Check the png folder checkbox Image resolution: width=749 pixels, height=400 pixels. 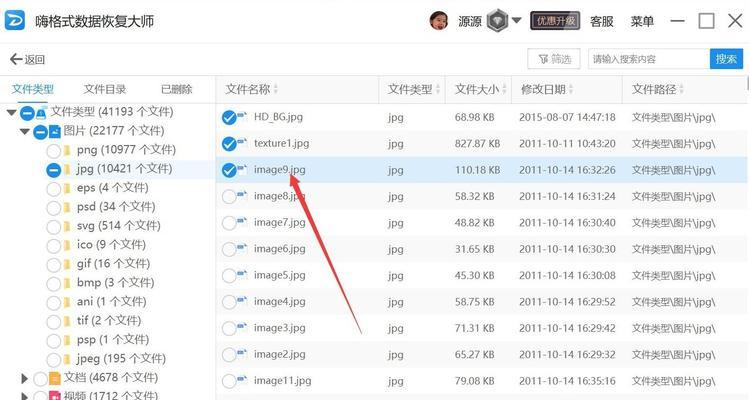coord(54,151)
